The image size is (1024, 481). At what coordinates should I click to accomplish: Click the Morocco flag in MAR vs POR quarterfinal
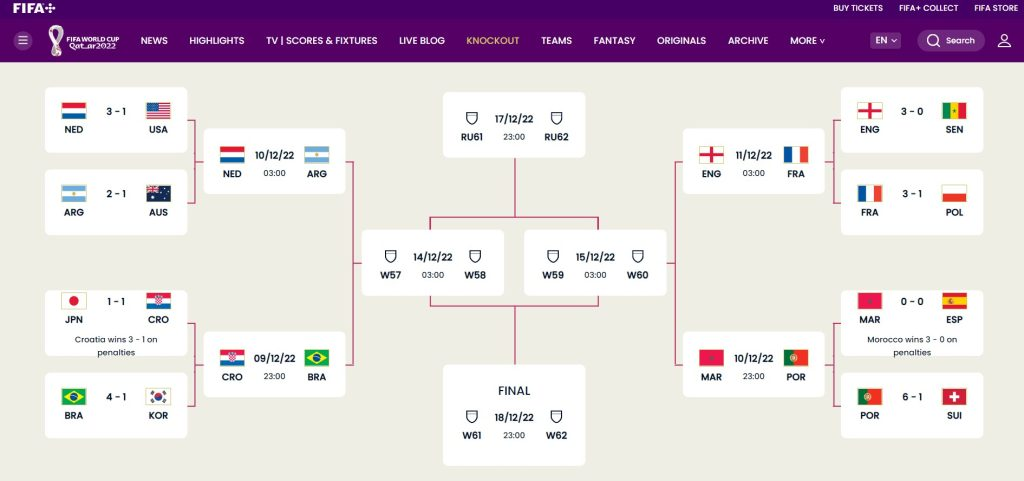(711, 358)
